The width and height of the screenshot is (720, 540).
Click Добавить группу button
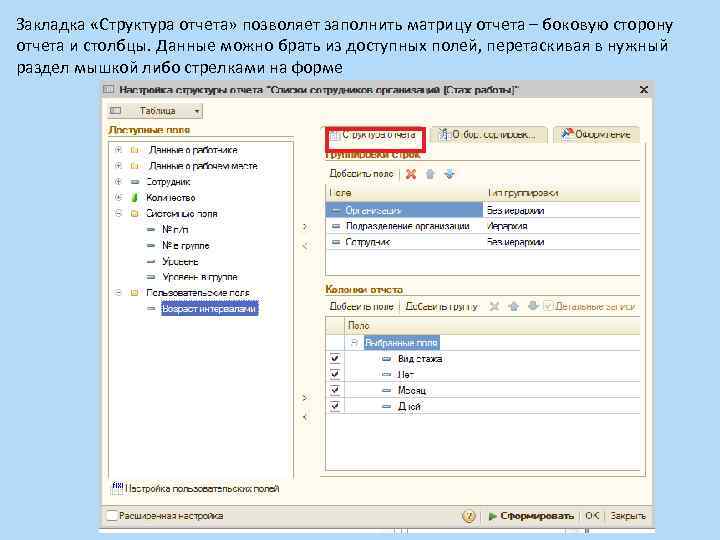click(x=442, y=306)
